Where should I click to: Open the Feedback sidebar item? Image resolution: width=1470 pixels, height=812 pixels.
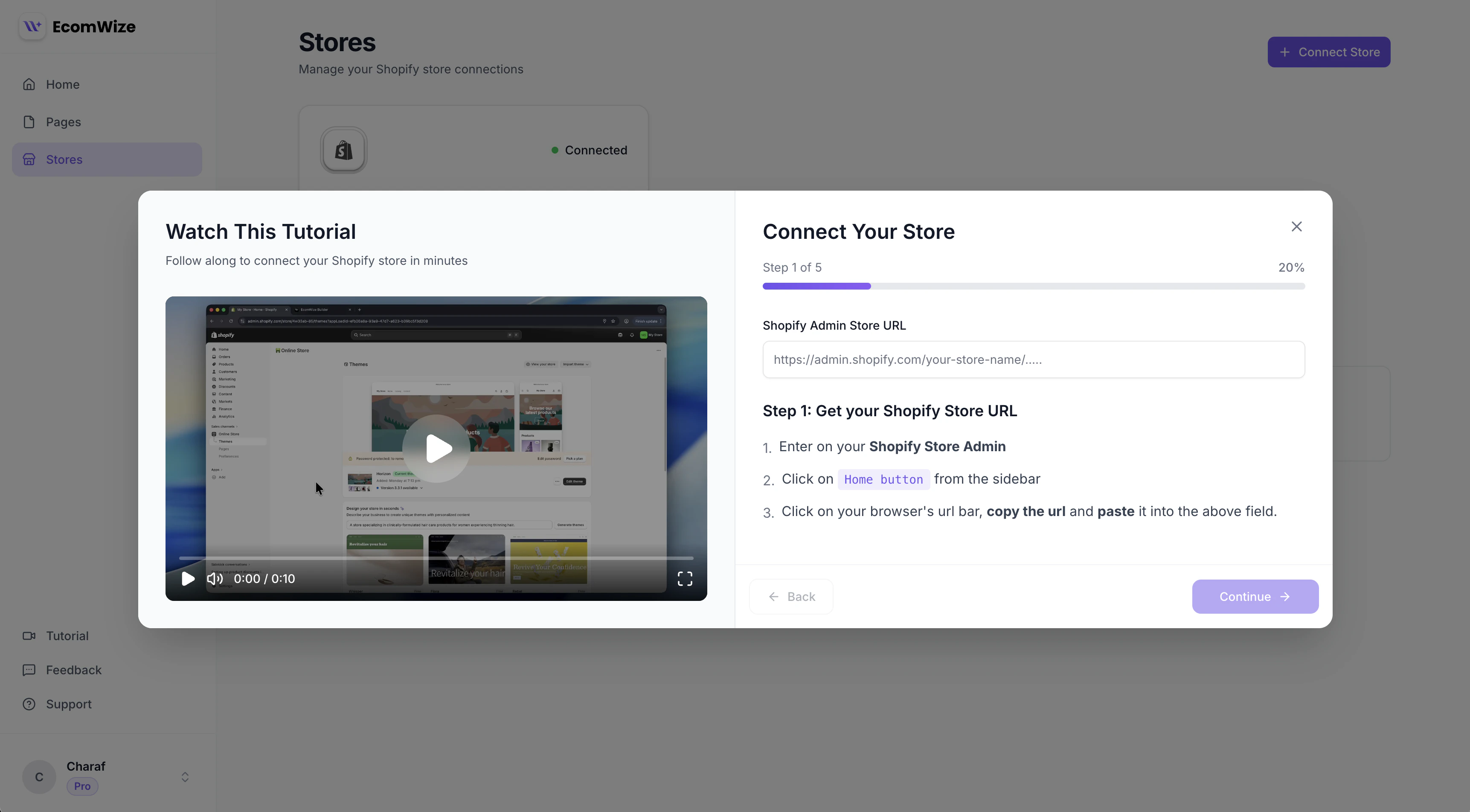click(x=74, y=670)
